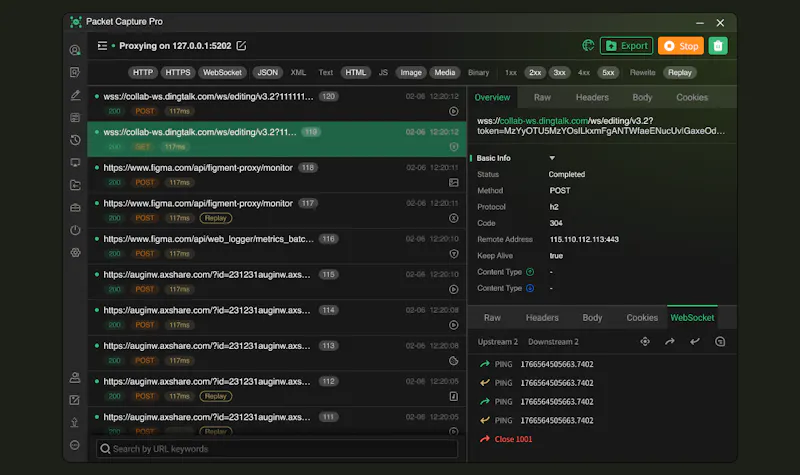Toggle the JSON filter chip
This screenshot has height=475, width=800.
267,72
